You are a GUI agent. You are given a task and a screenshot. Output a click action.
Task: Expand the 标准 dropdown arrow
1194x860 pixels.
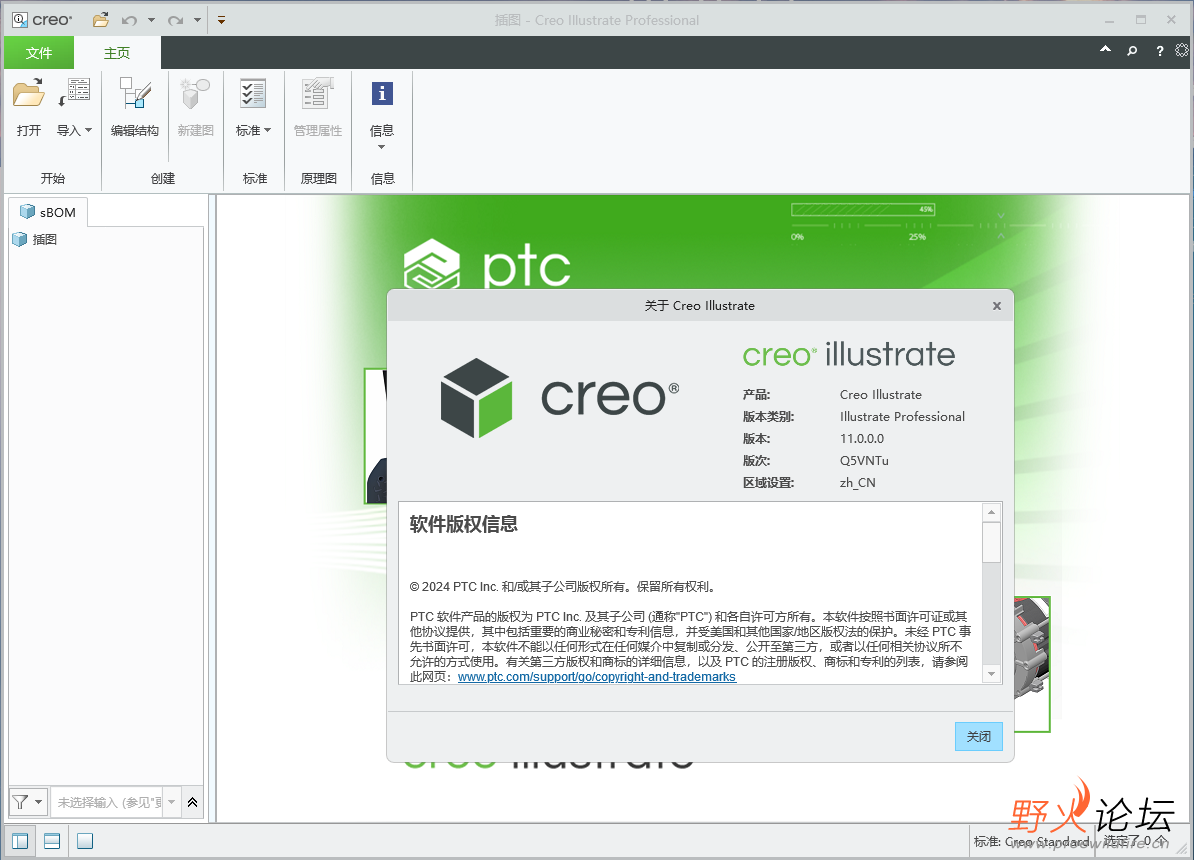pos(267,130)
